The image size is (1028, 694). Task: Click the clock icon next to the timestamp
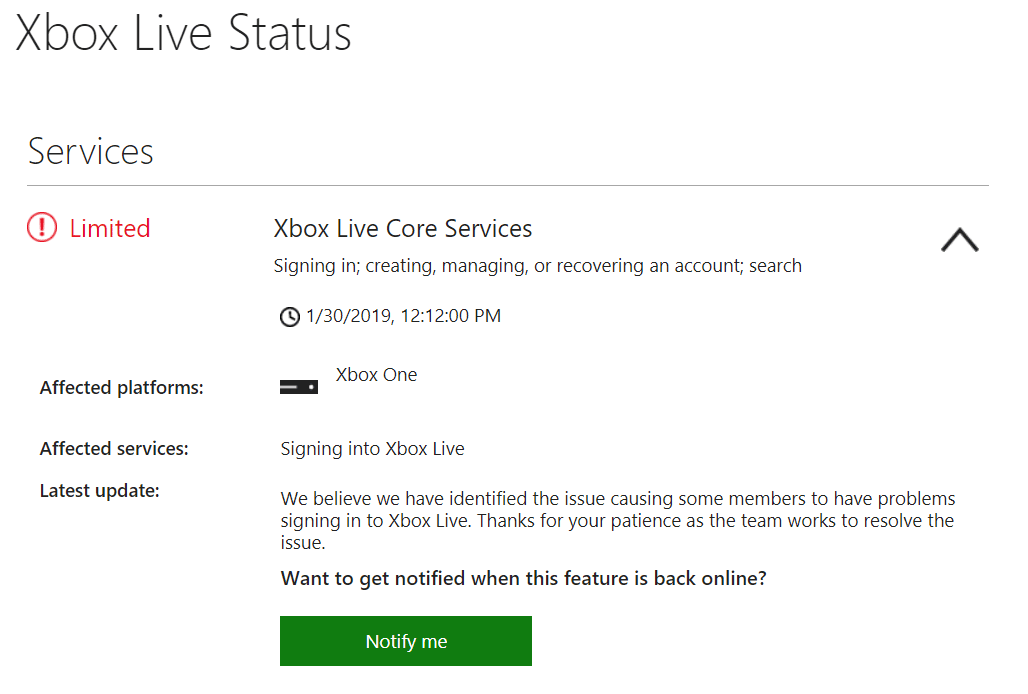(x=289, y=316)
